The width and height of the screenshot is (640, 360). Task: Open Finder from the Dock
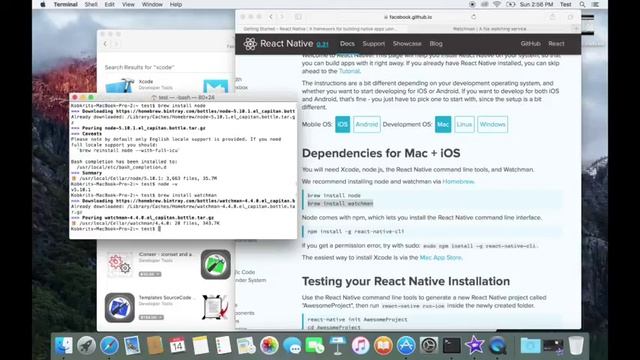tap(64, 346)
